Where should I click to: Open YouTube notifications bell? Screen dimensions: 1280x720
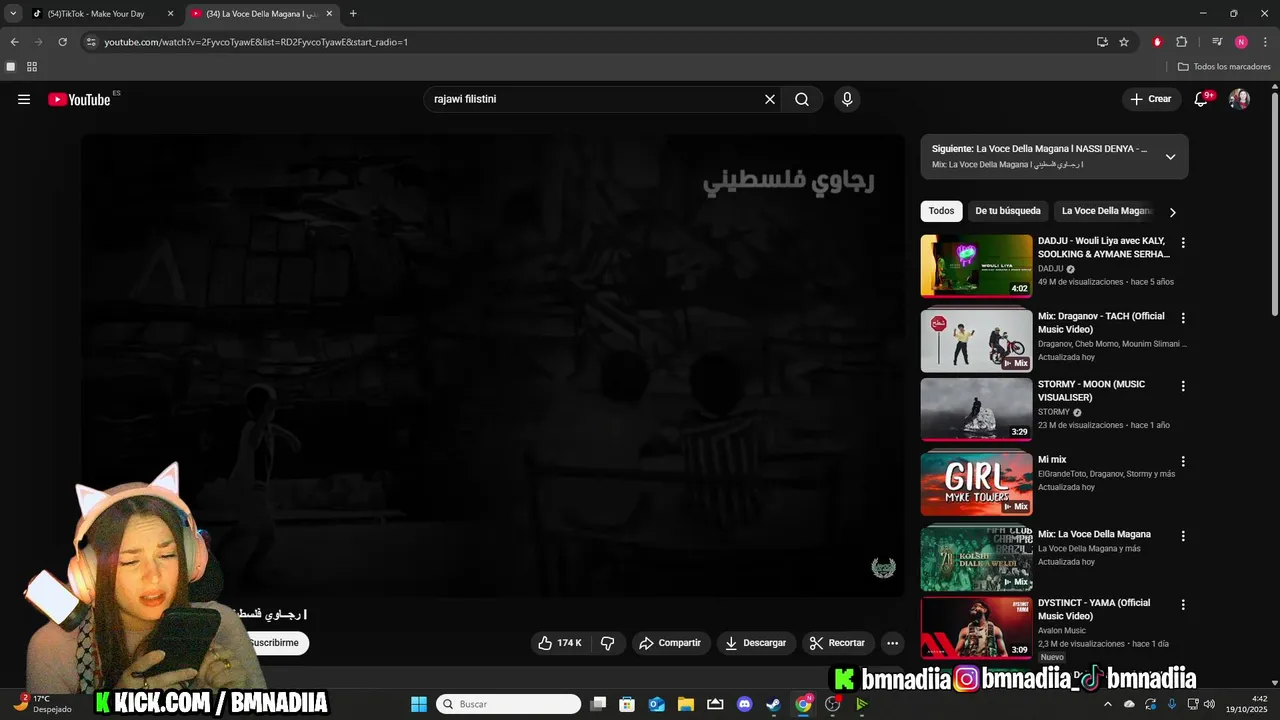[1202, 99]
